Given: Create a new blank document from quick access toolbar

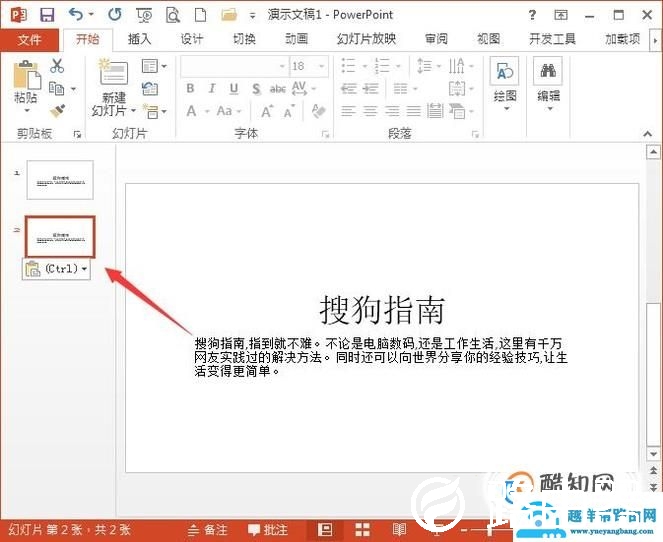Looking at the screenshot, I should coord(200,15).
